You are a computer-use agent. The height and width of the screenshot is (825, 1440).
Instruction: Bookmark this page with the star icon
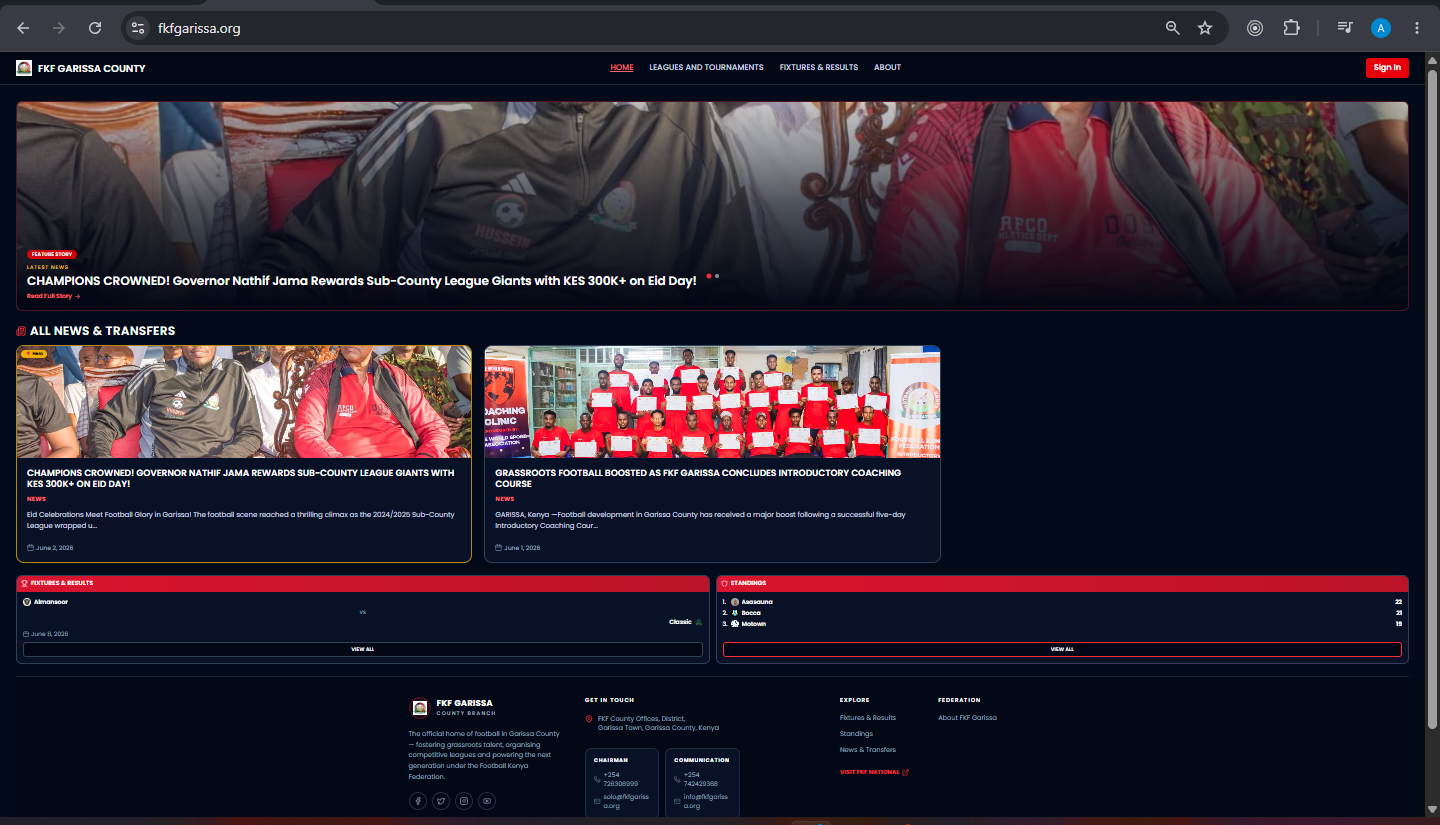[x=1205, y=28]
